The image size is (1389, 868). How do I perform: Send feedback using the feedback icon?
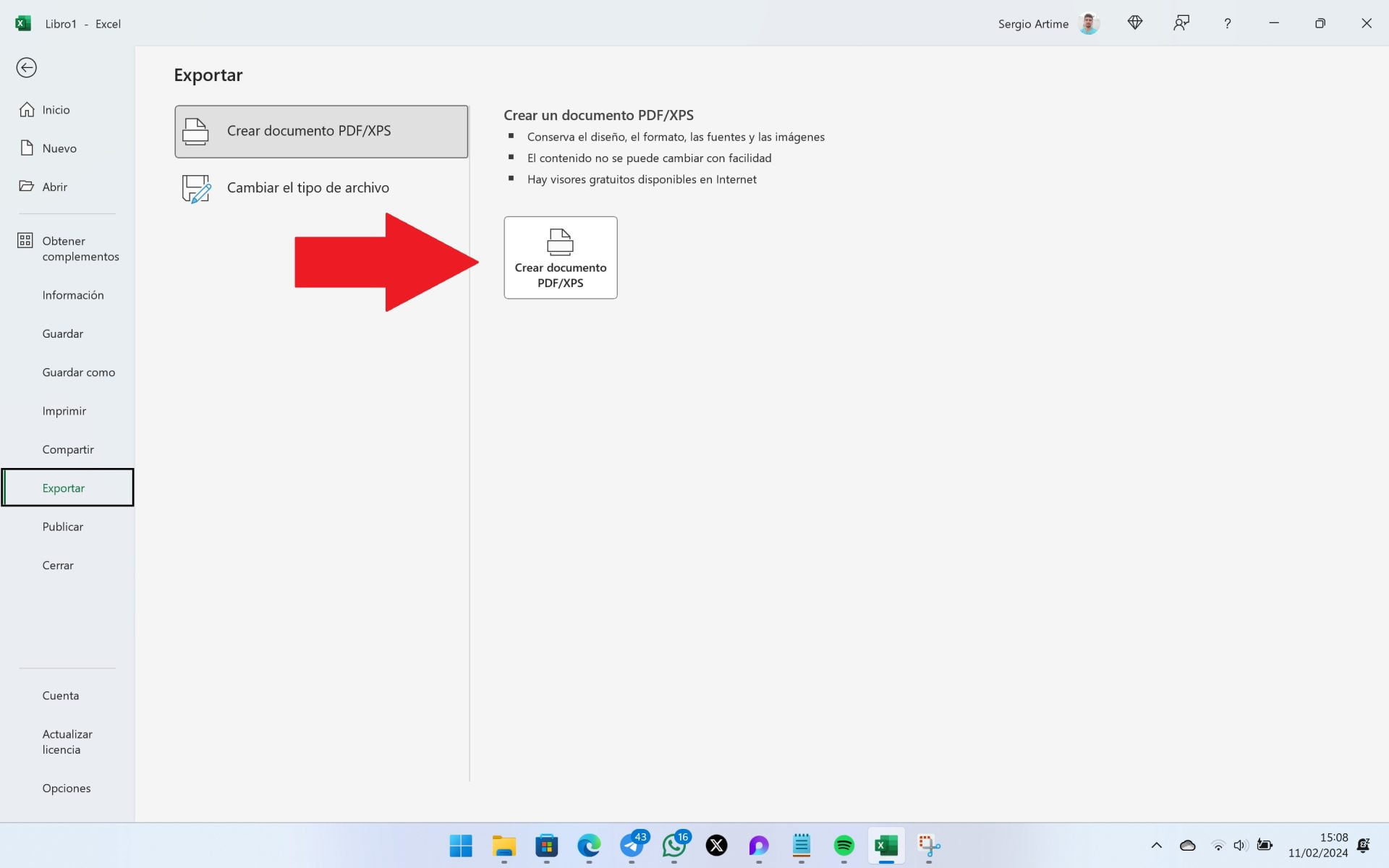coord(1181,23)
